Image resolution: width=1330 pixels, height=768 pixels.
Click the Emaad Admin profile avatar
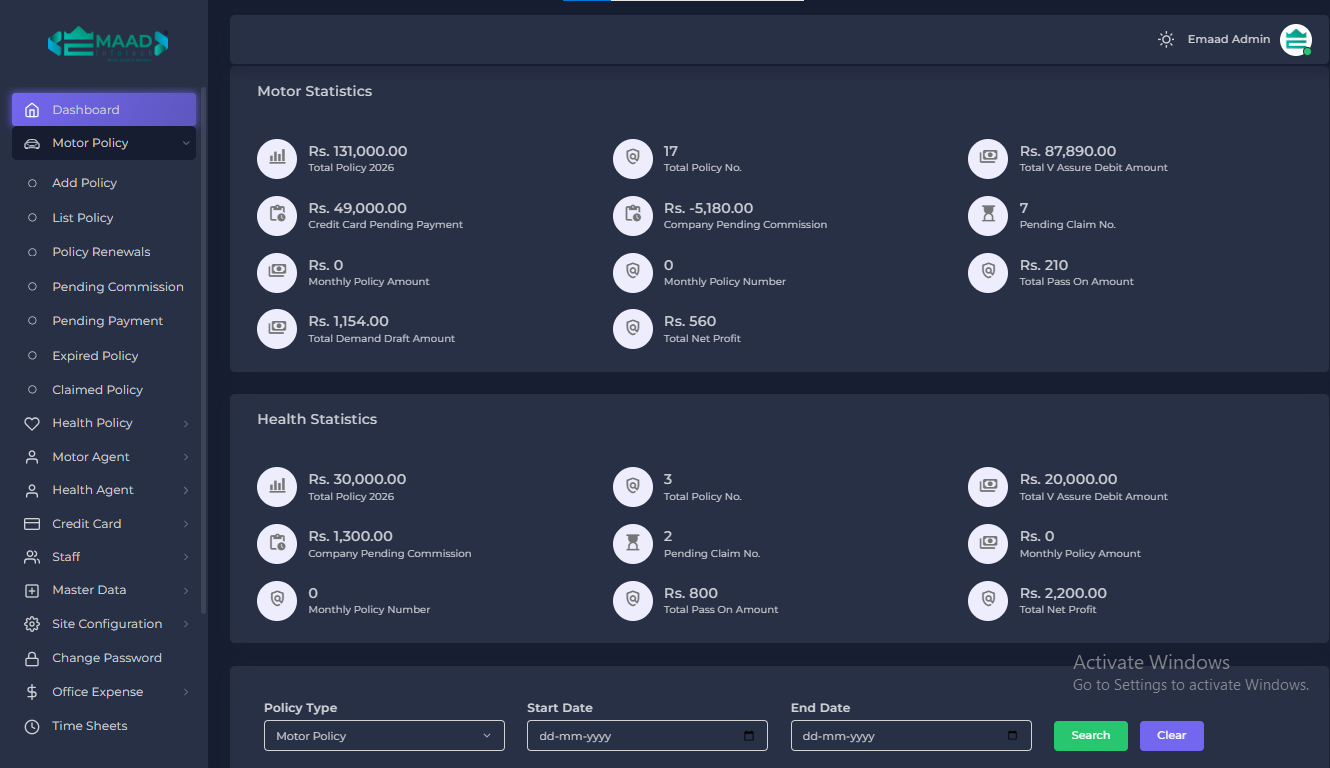click(1295, 40)
